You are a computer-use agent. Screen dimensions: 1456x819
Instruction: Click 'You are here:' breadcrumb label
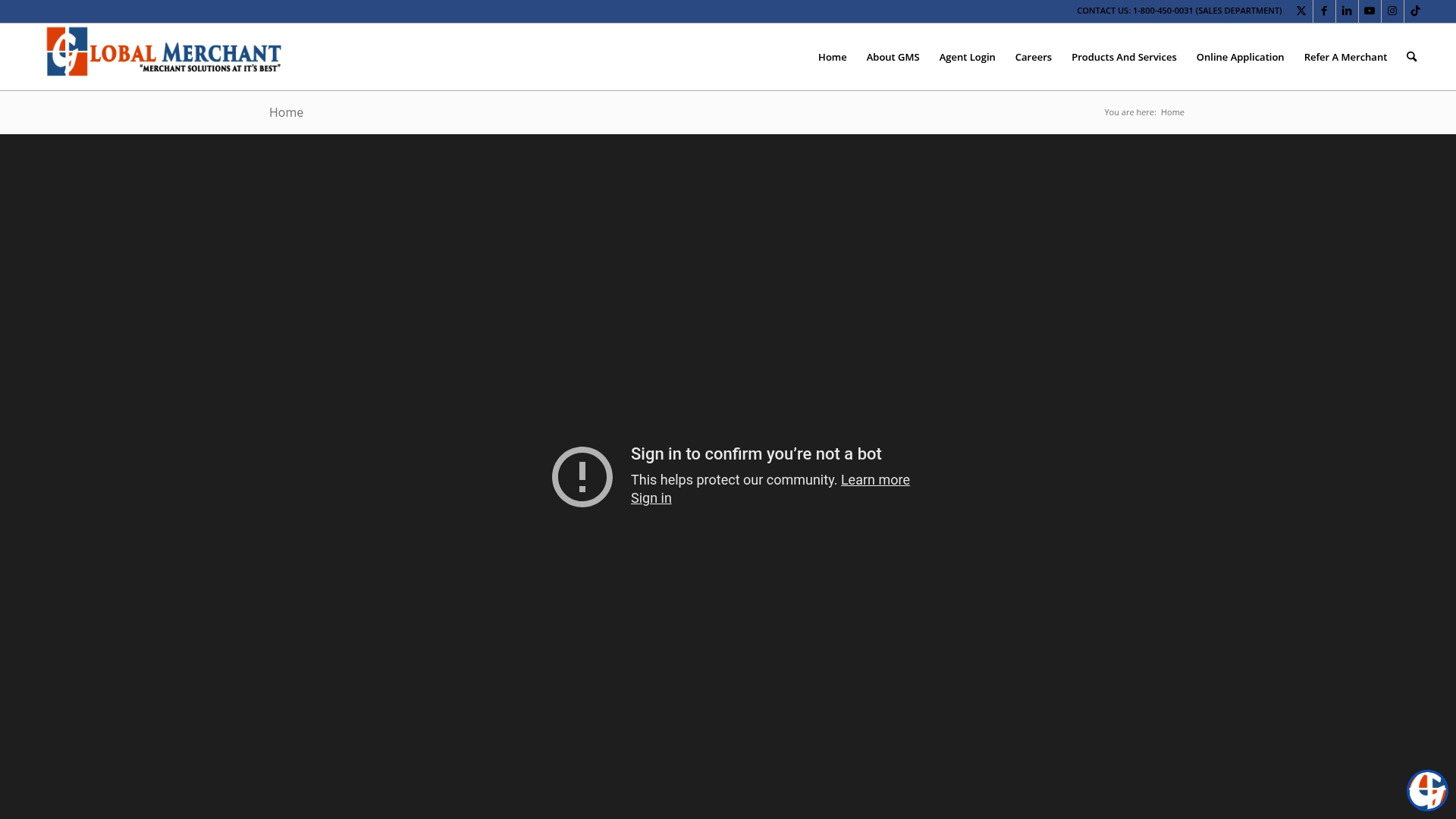point(1130,112)
